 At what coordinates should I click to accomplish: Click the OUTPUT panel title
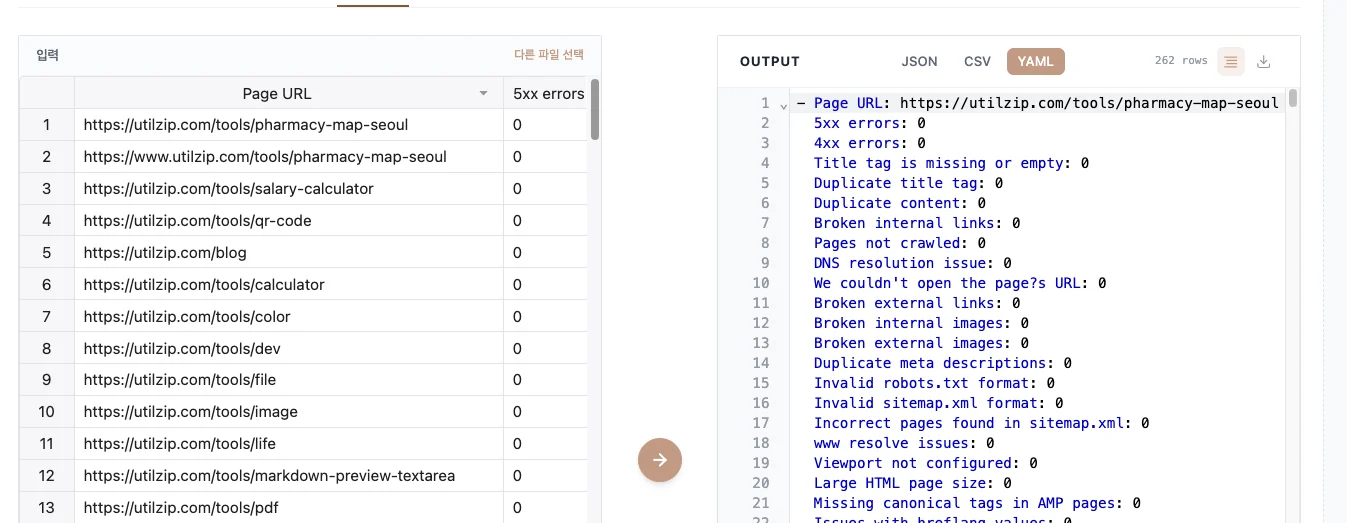click(x=770, y=62)
